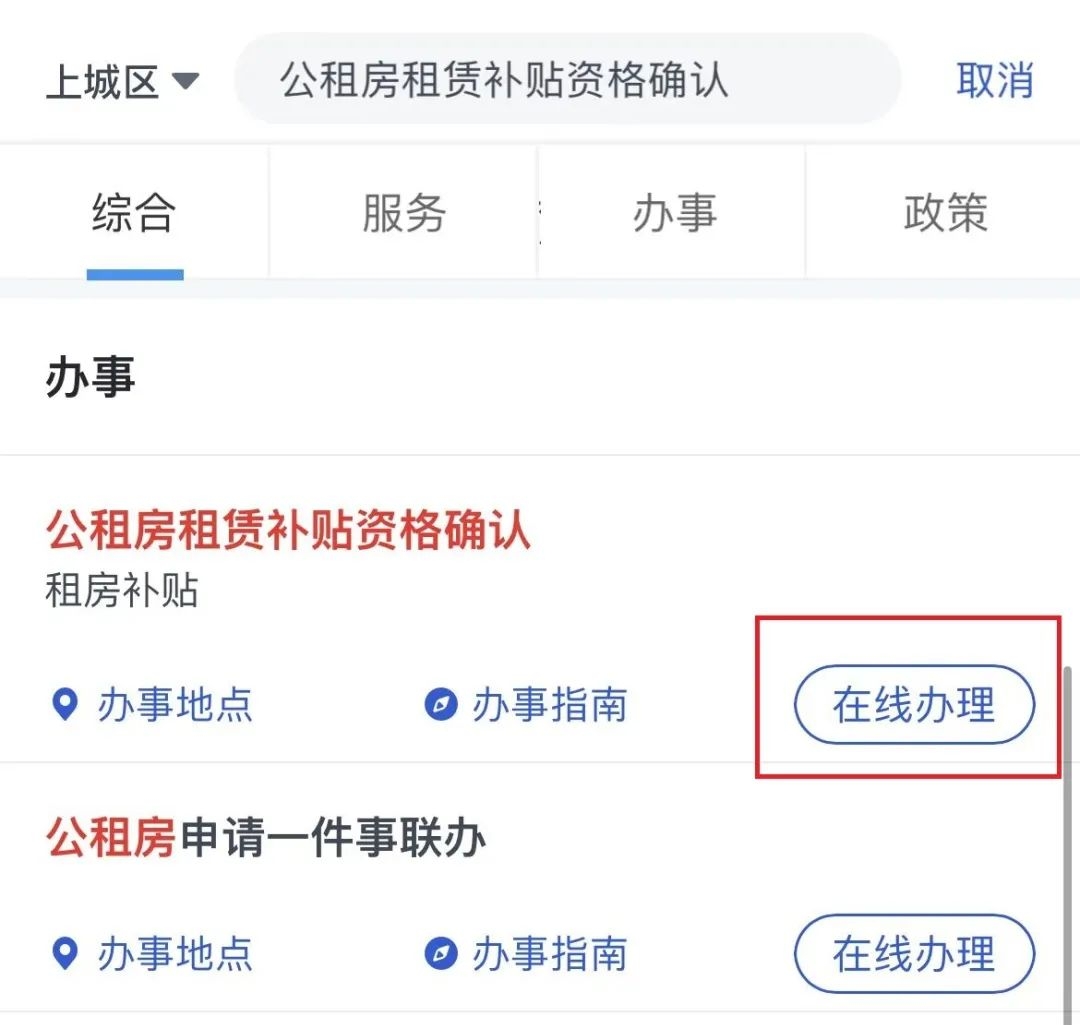The width and height of the screenshot is (1080, 1025).
Task: Switch to the 服务 tab
Action: (404, 212)
